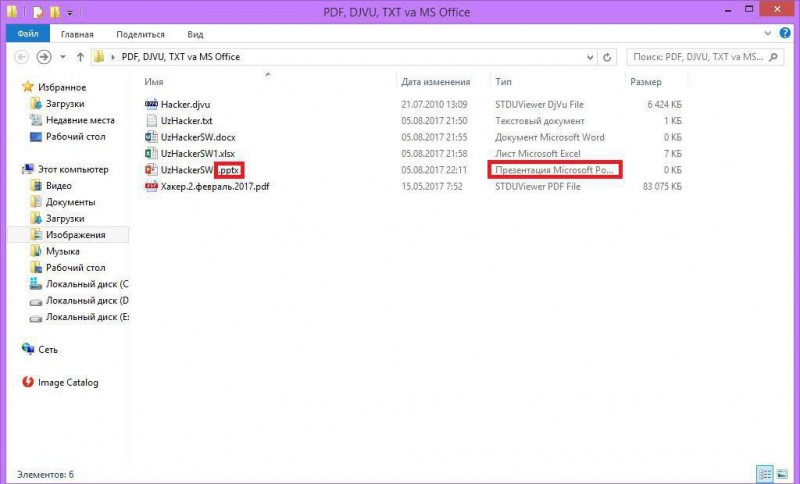Select the UzHackerSW.pptx PowerPoint icon
Image resolution: width=800 pixels, height=484 pixels.
(152, 169)
